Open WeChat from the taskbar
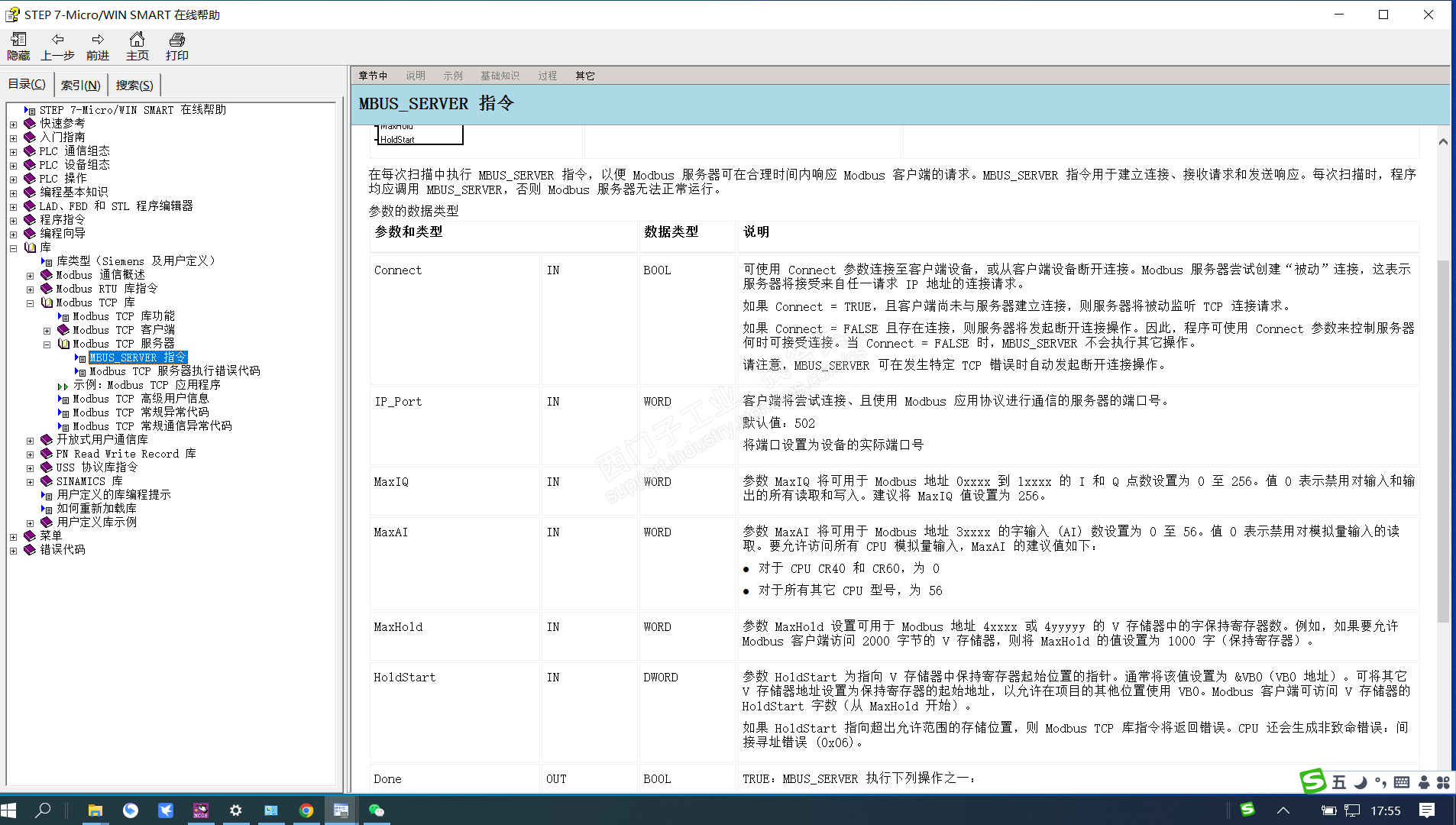 (377, 810)
